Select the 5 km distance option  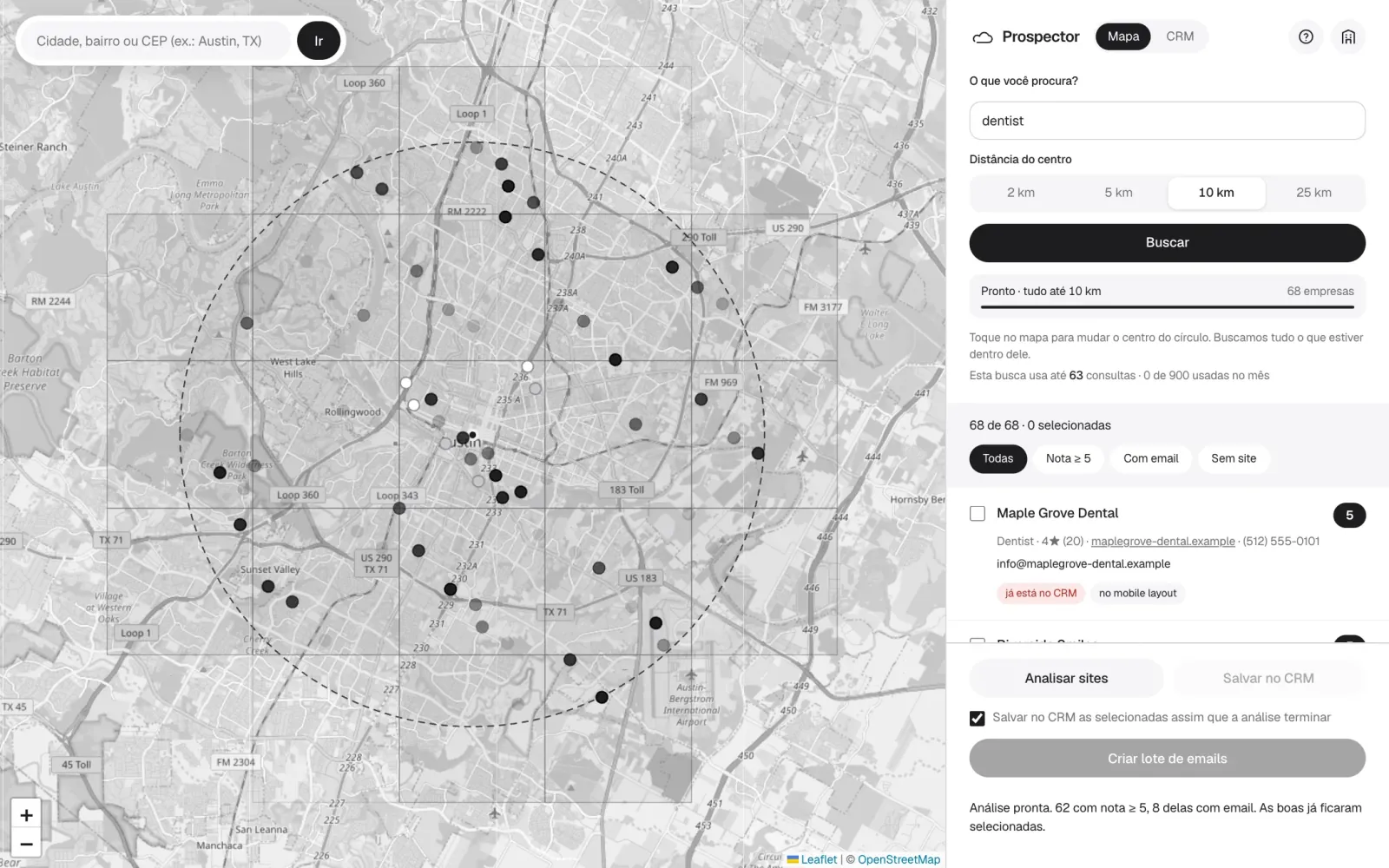(1118, 193)
